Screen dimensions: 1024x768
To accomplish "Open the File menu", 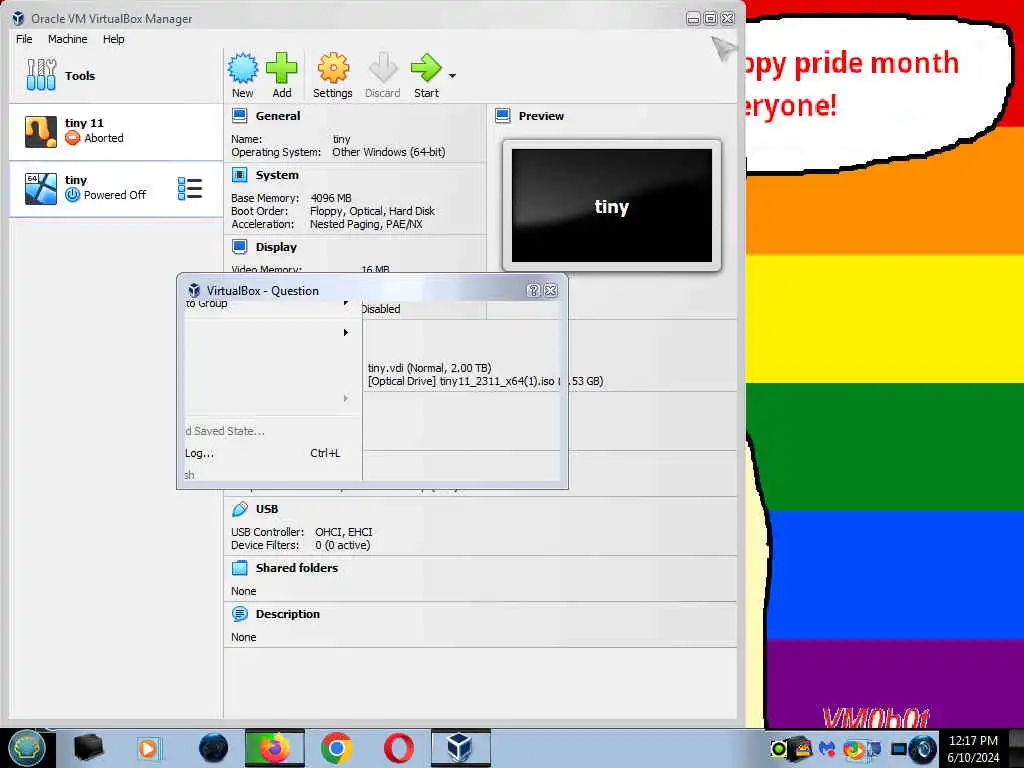I will coord(24,39).
